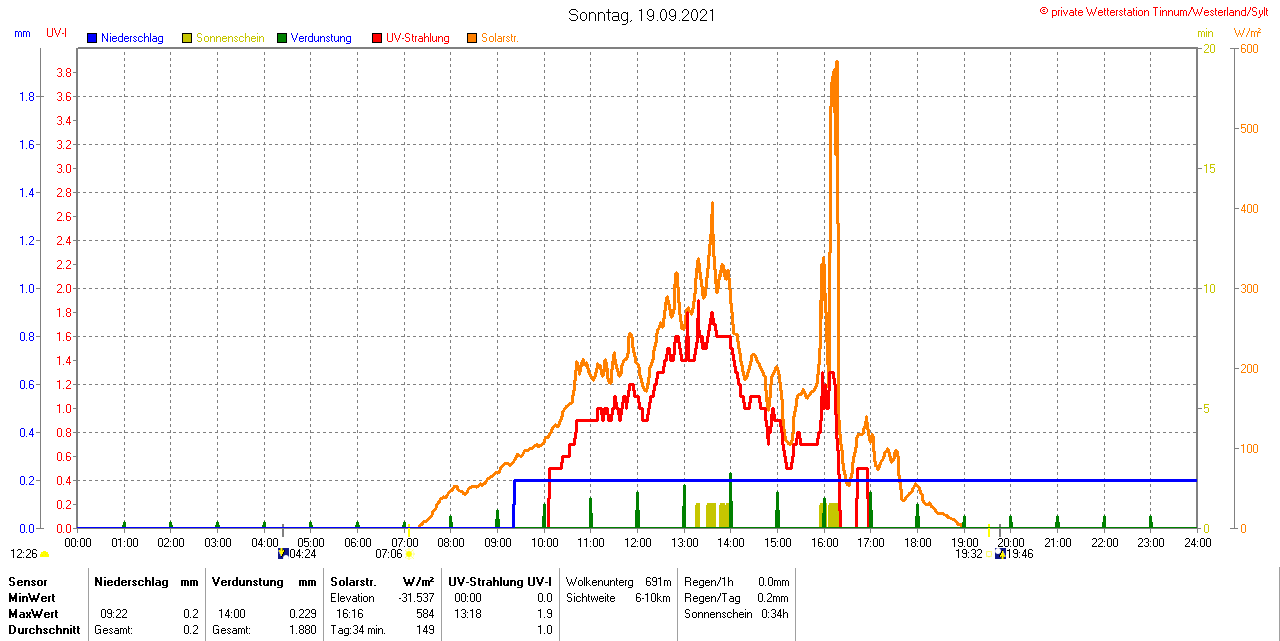Click the 07:06 sunrise time label
The height and width of the screenshot is (641, 1280).
389,553
